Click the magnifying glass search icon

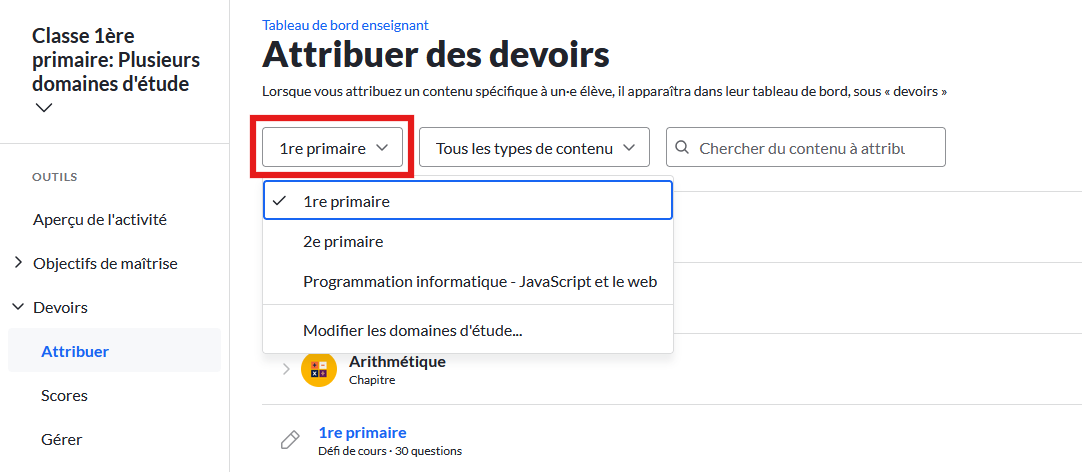(682, 148)
